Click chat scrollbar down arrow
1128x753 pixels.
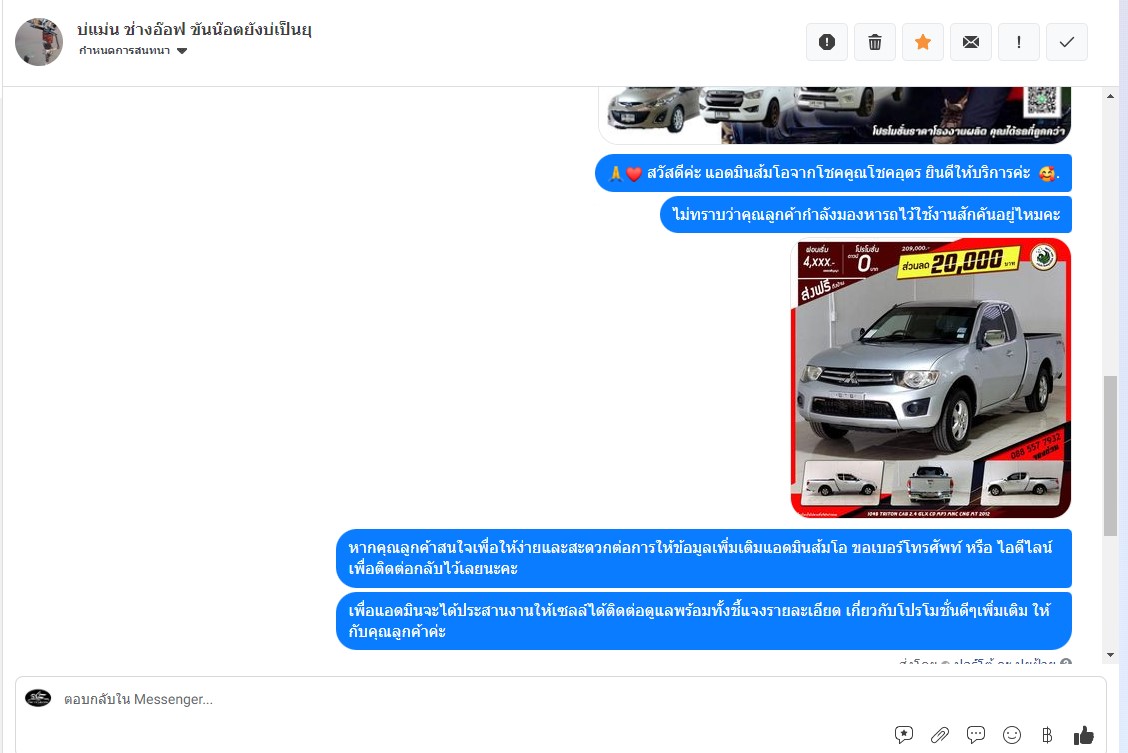(x=1111, y=655)
